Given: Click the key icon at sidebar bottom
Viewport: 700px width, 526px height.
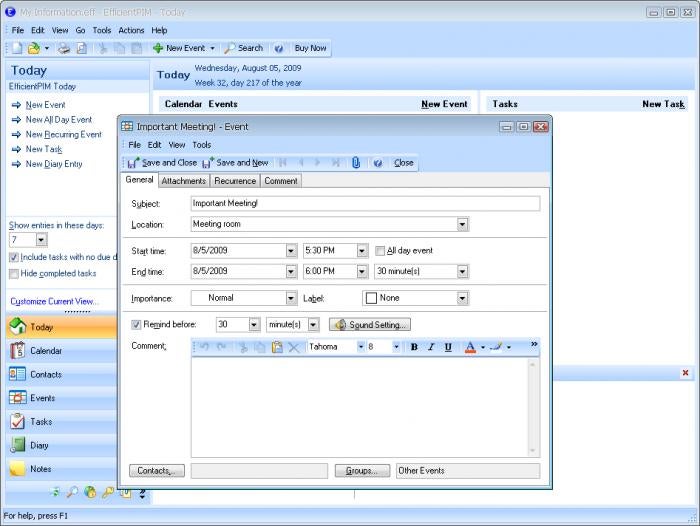Looking at the screenshot, I should (108, 492).
